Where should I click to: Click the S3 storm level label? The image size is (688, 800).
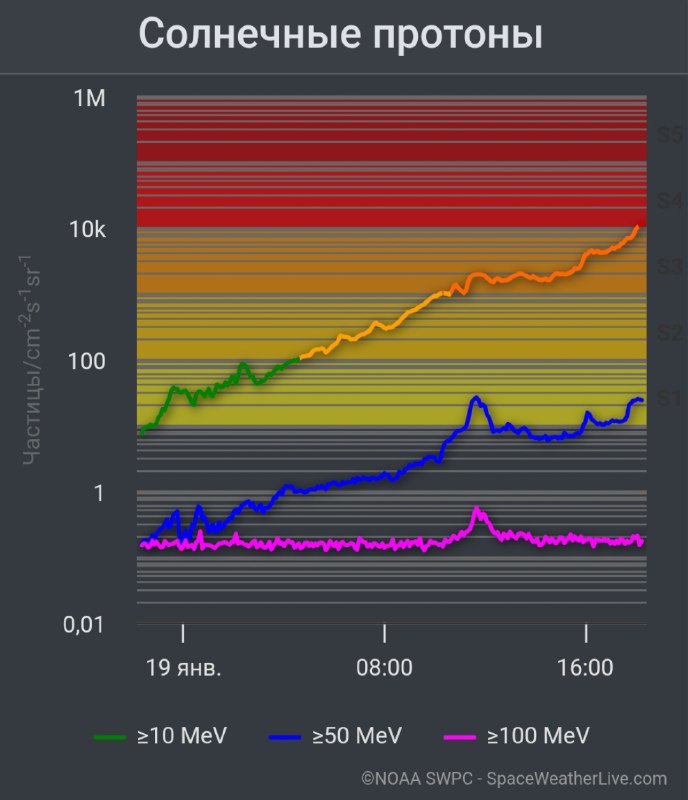tap(670, 266)
